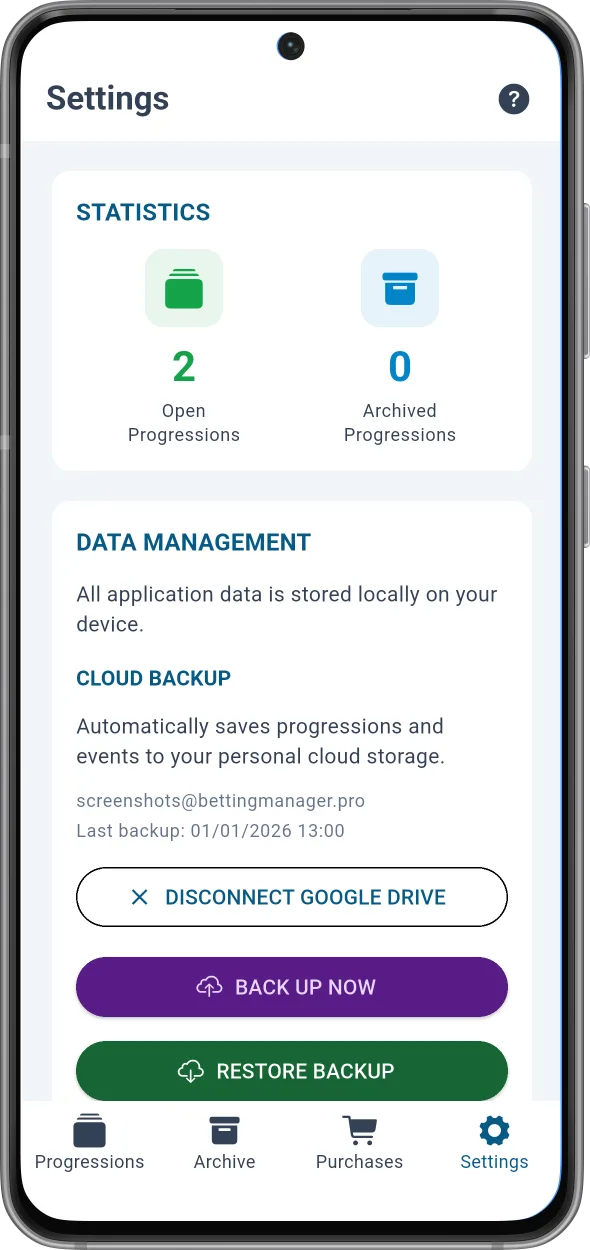Viewport: 590px width, 1250px height.
Task: Tap the gear Settings icon in bottom bar
Action: click(494, 1131)
